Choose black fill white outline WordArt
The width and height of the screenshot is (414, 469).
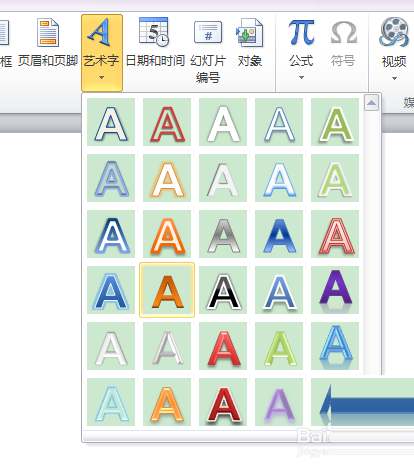click(223, 290)
